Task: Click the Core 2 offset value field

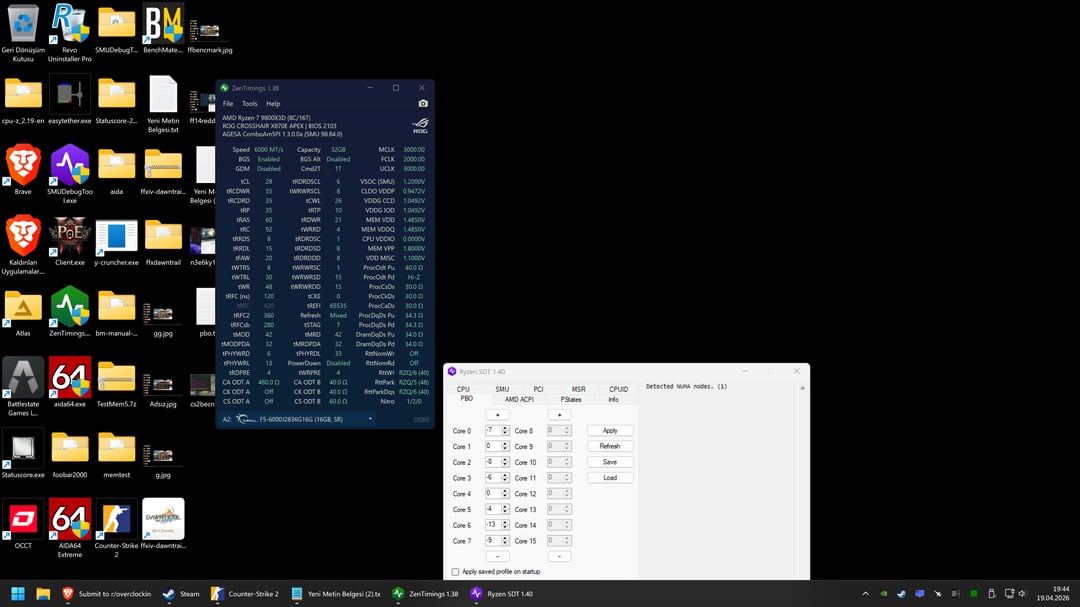Action: pos(493,462)
